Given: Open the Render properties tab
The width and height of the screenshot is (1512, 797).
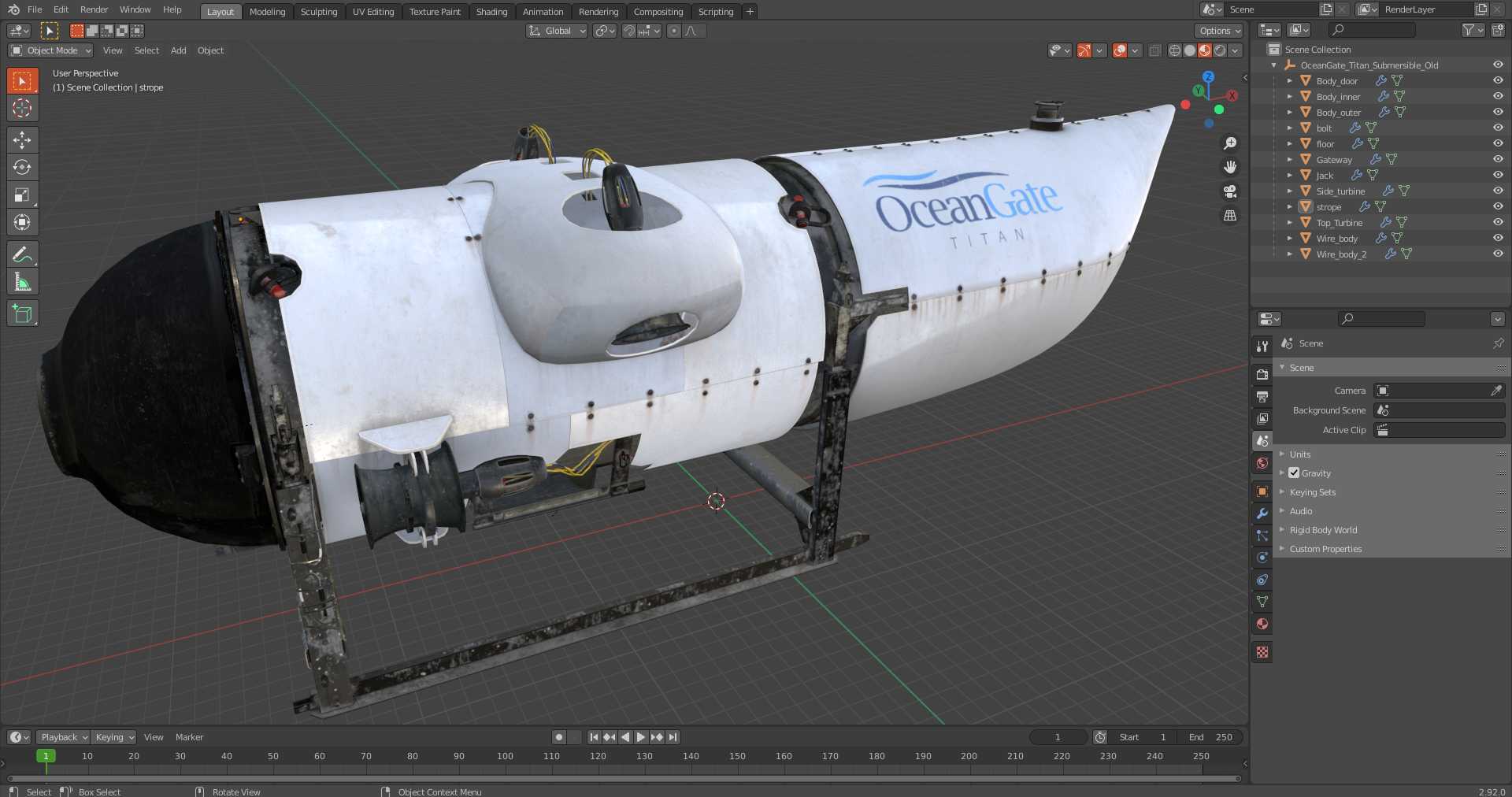Looking at the screenshot, I should point(1262,375).
